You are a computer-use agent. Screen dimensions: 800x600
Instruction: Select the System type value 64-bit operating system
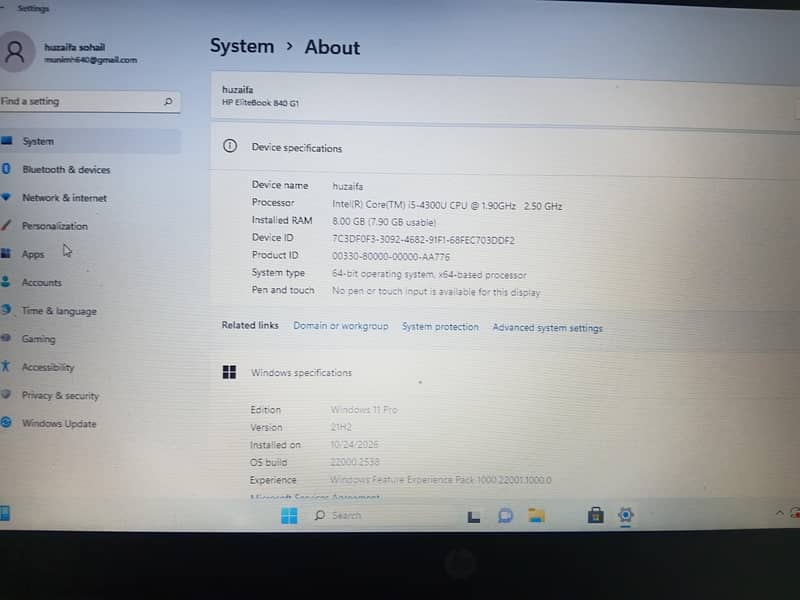[x=429, y=274]
